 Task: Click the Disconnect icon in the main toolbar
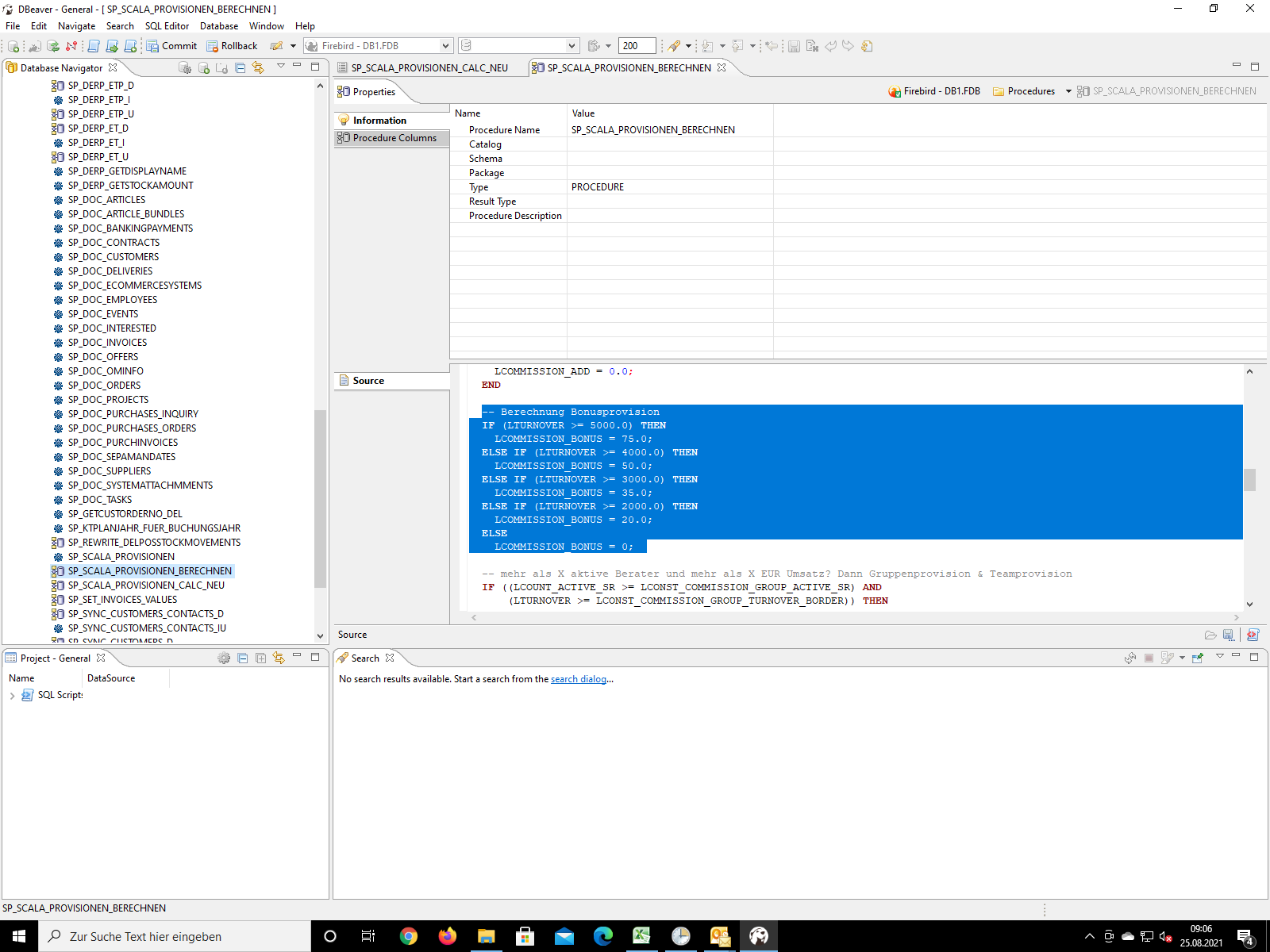pyautogui.click(x=71, y=46)
